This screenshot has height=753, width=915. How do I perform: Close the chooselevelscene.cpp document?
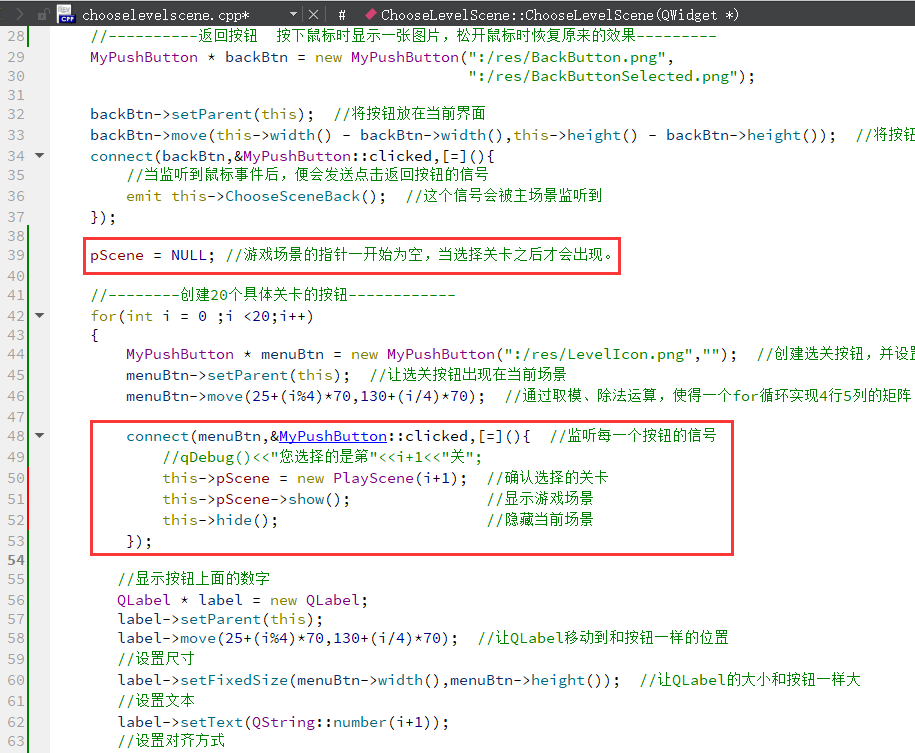click(313, 15)
